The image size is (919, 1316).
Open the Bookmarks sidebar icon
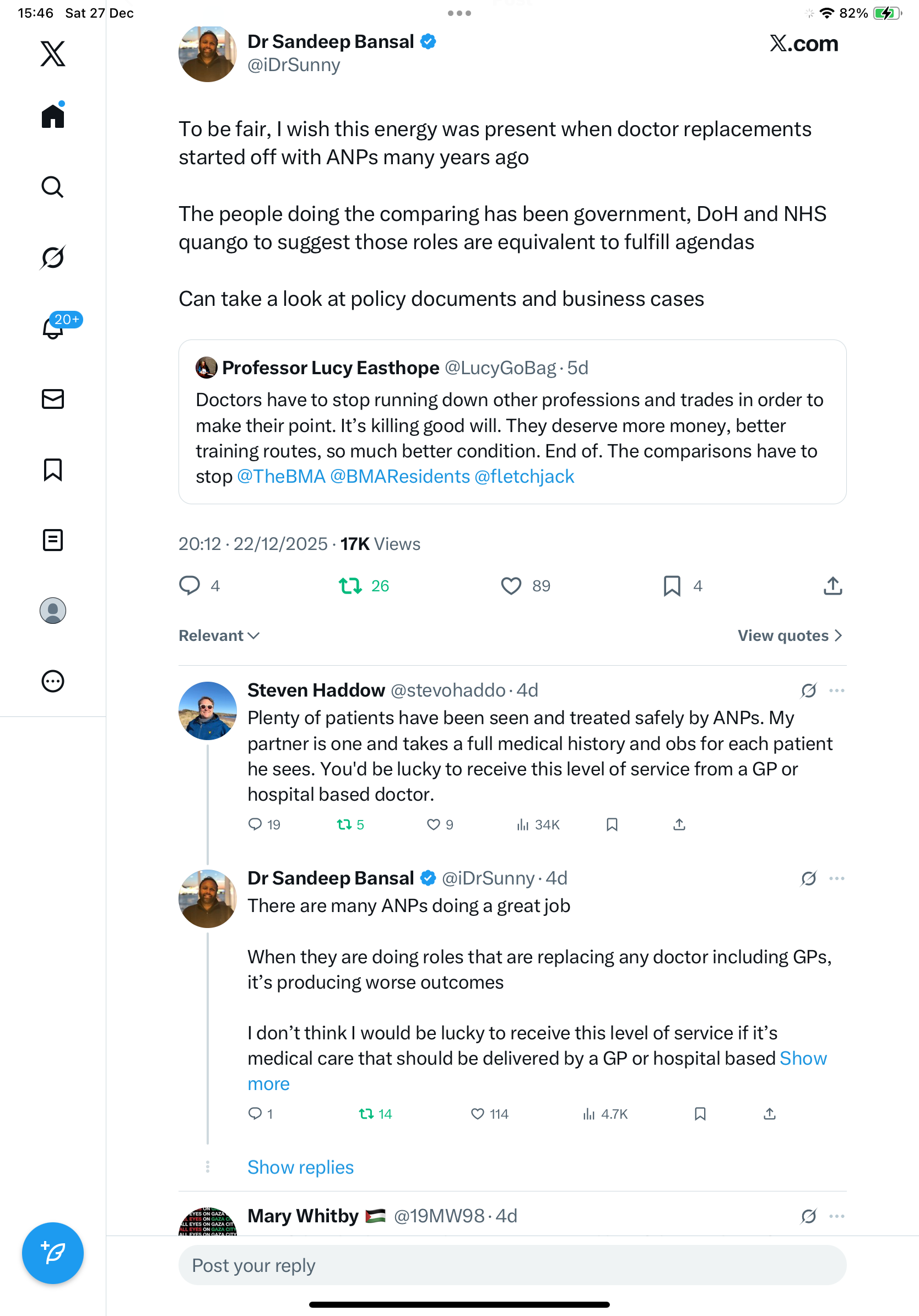(x=53, y=470)
